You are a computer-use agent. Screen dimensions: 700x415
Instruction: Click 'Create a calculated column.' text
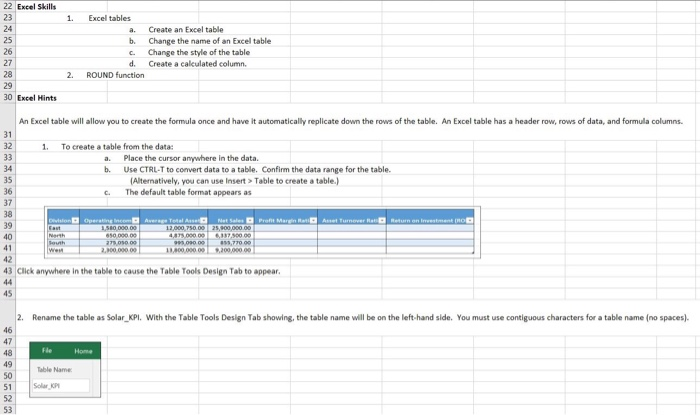[x=197, y=64]
